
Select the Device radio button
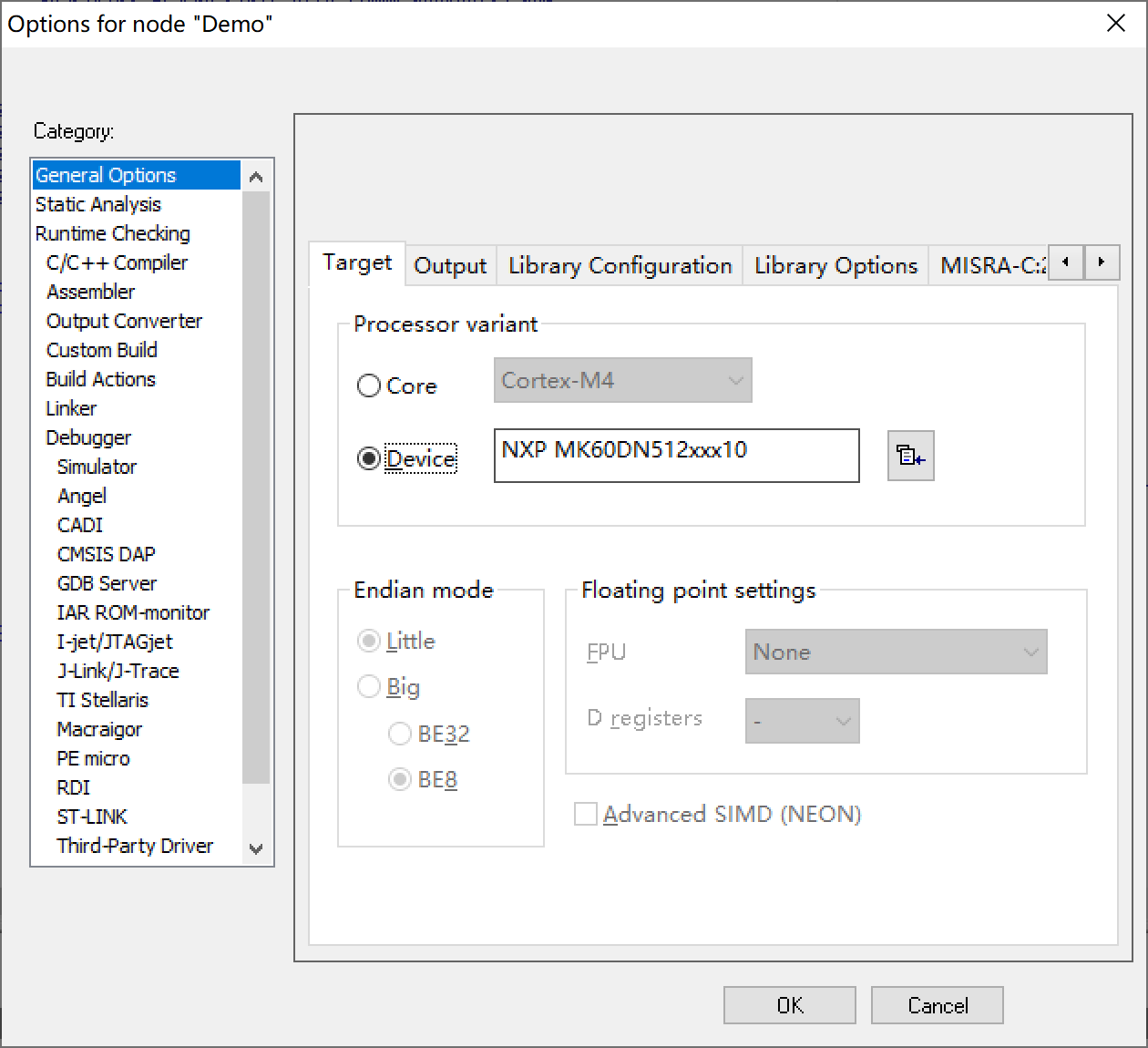(368, 458)
